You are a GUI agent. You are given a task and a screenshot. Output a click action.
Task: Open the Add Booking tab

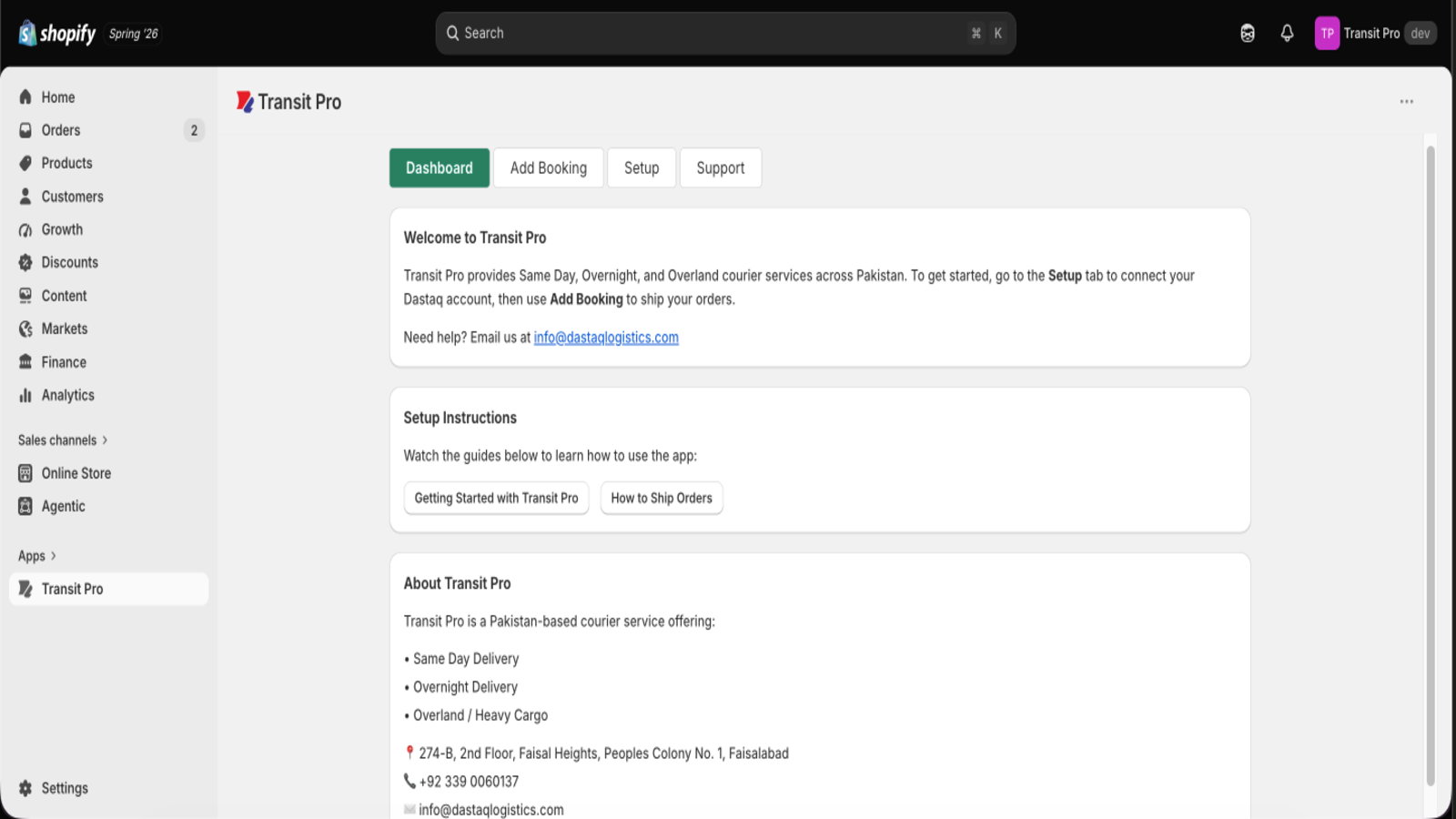549,168
